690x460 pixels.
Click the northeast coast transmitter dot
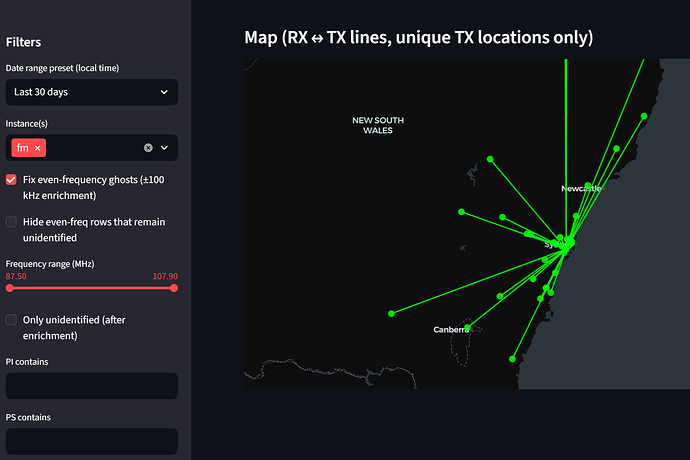pos(644,116)
